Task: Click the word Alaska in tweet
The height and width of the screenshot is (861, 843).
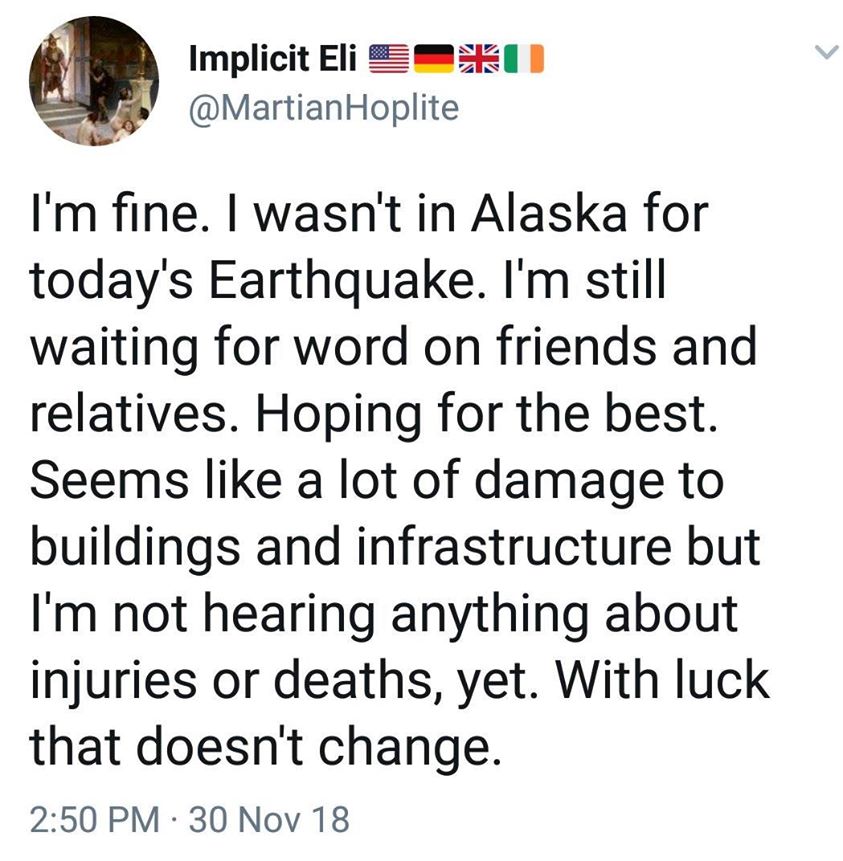Action: point(544,214)
